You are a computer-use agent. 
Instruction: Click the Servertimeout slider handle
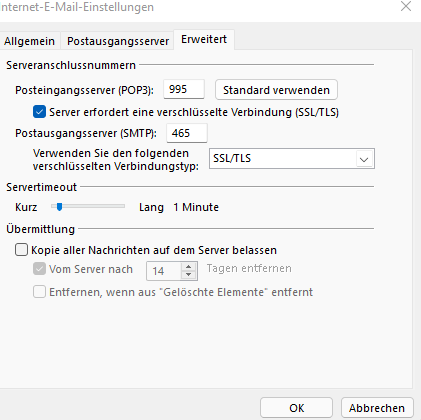(x=59, y=207)
